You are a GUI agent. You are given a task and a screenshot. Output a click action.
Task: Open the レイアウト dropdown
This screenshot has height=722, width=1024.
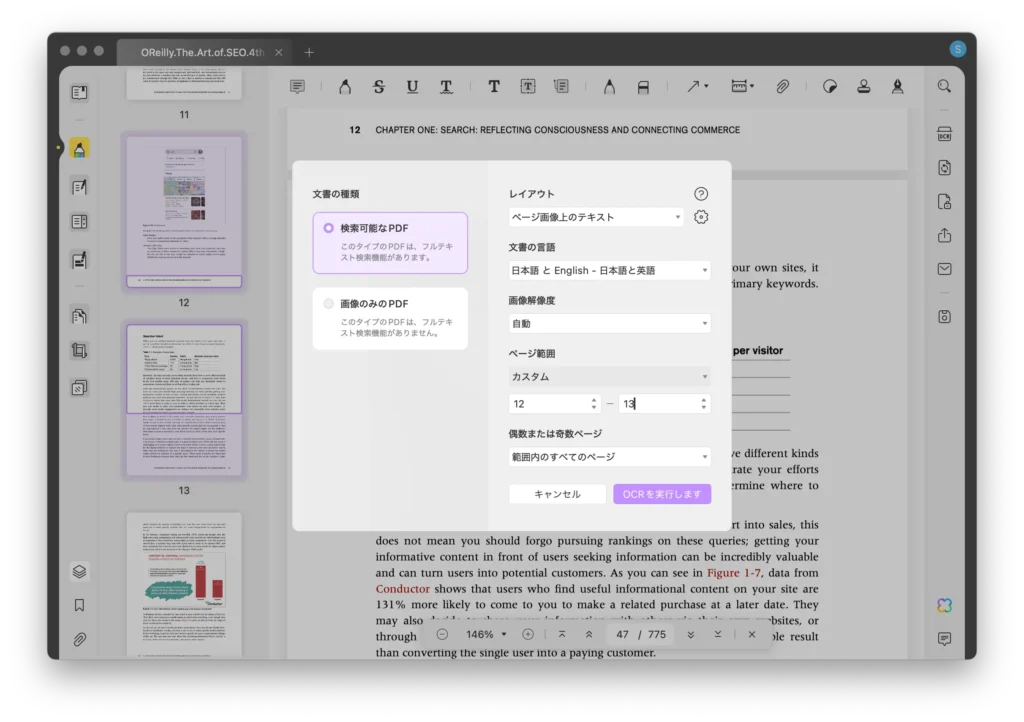click(x=596, y=217)
